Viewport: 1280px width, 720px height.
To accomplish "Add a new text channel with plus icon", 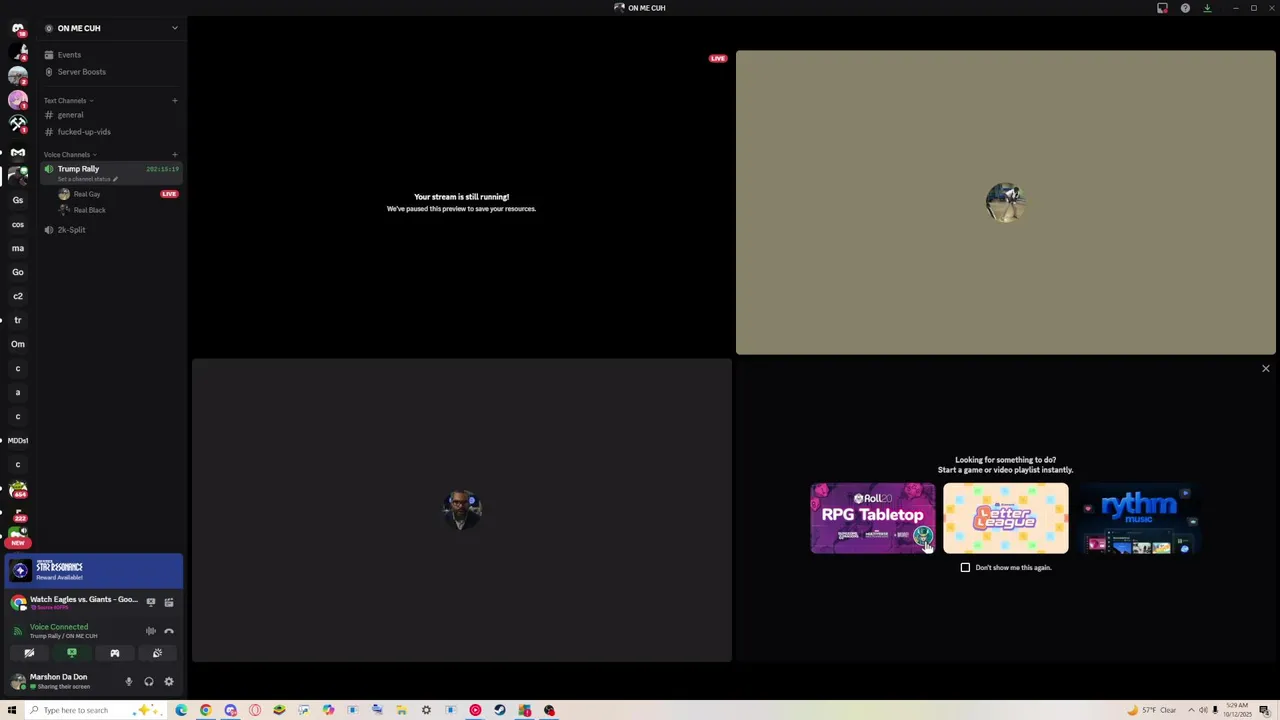I will [174, 101].
